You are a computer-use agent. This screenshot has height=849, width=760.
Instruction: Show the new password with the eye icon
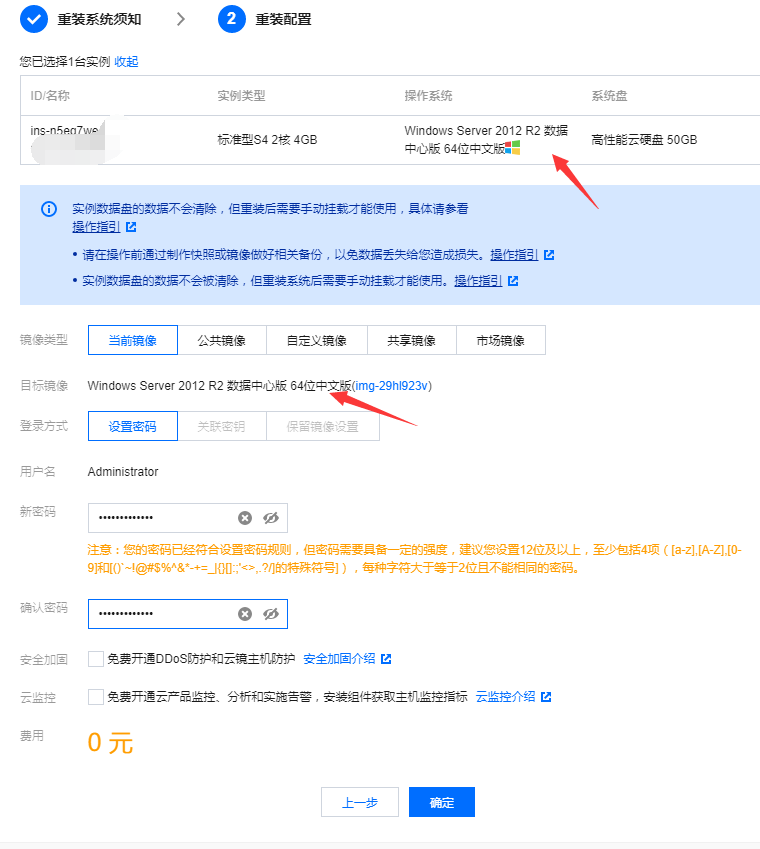271,518
